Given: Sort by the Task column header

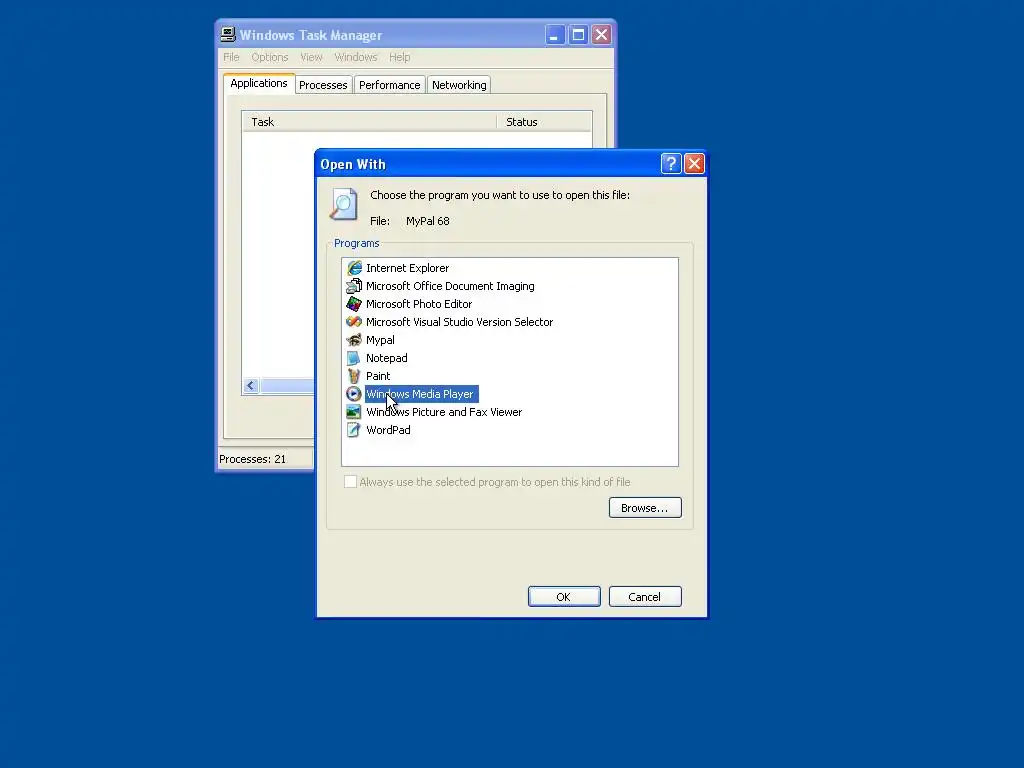Looking at the screenshot, I should [370, 122].
